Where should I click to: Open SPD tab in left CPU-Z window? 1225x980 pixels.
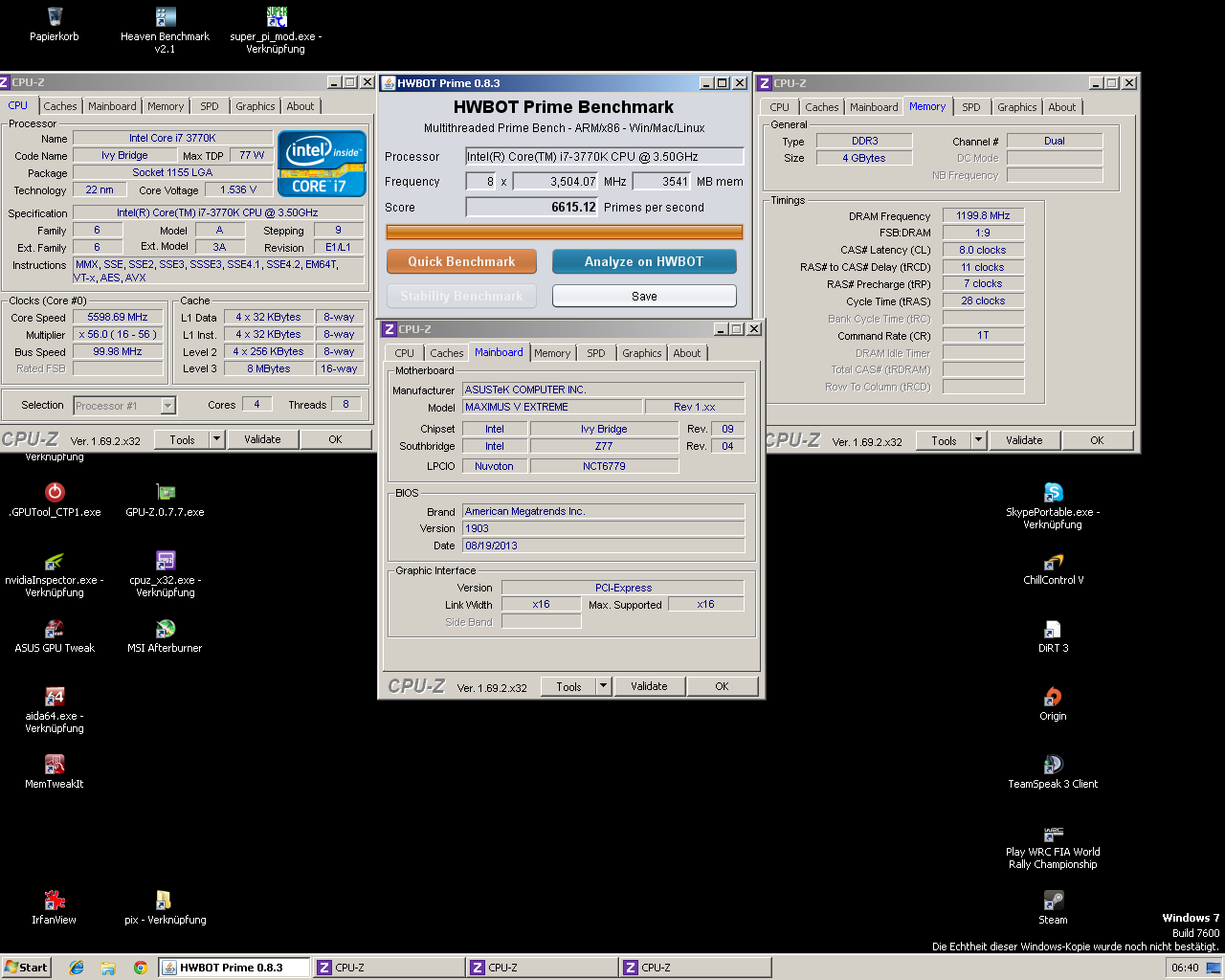(x=210, y=106)
